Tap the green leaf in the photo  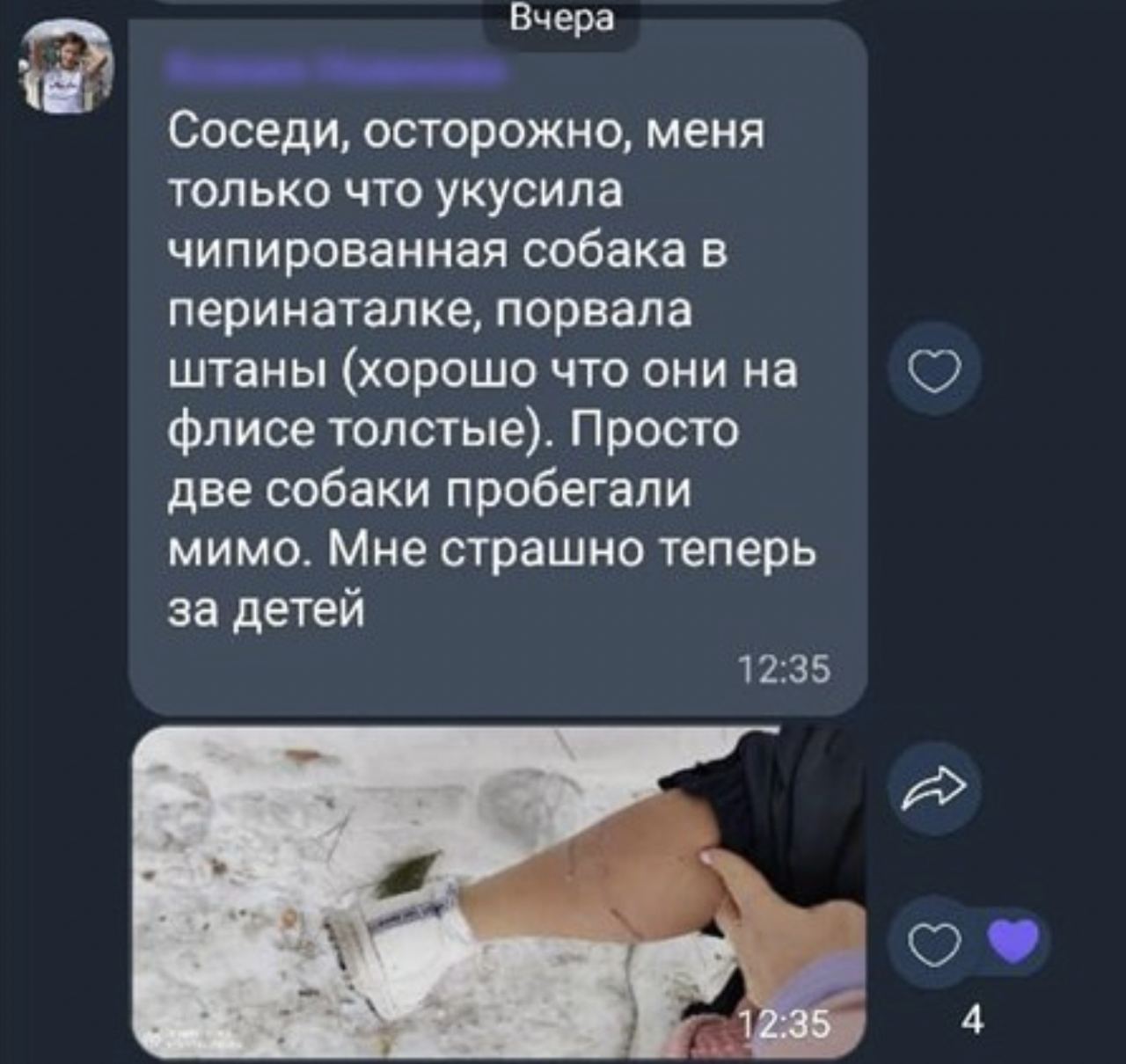tap(406, 872)
